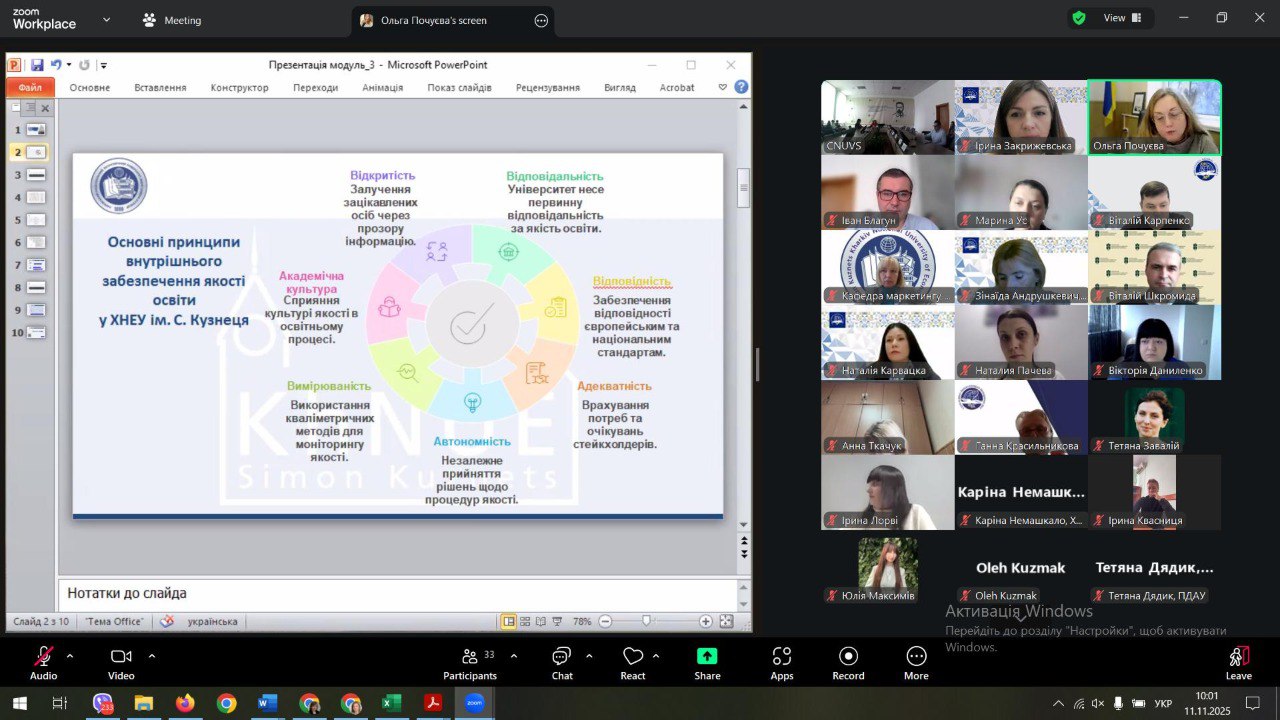Expand the audio options chevron

click(70, 656)
